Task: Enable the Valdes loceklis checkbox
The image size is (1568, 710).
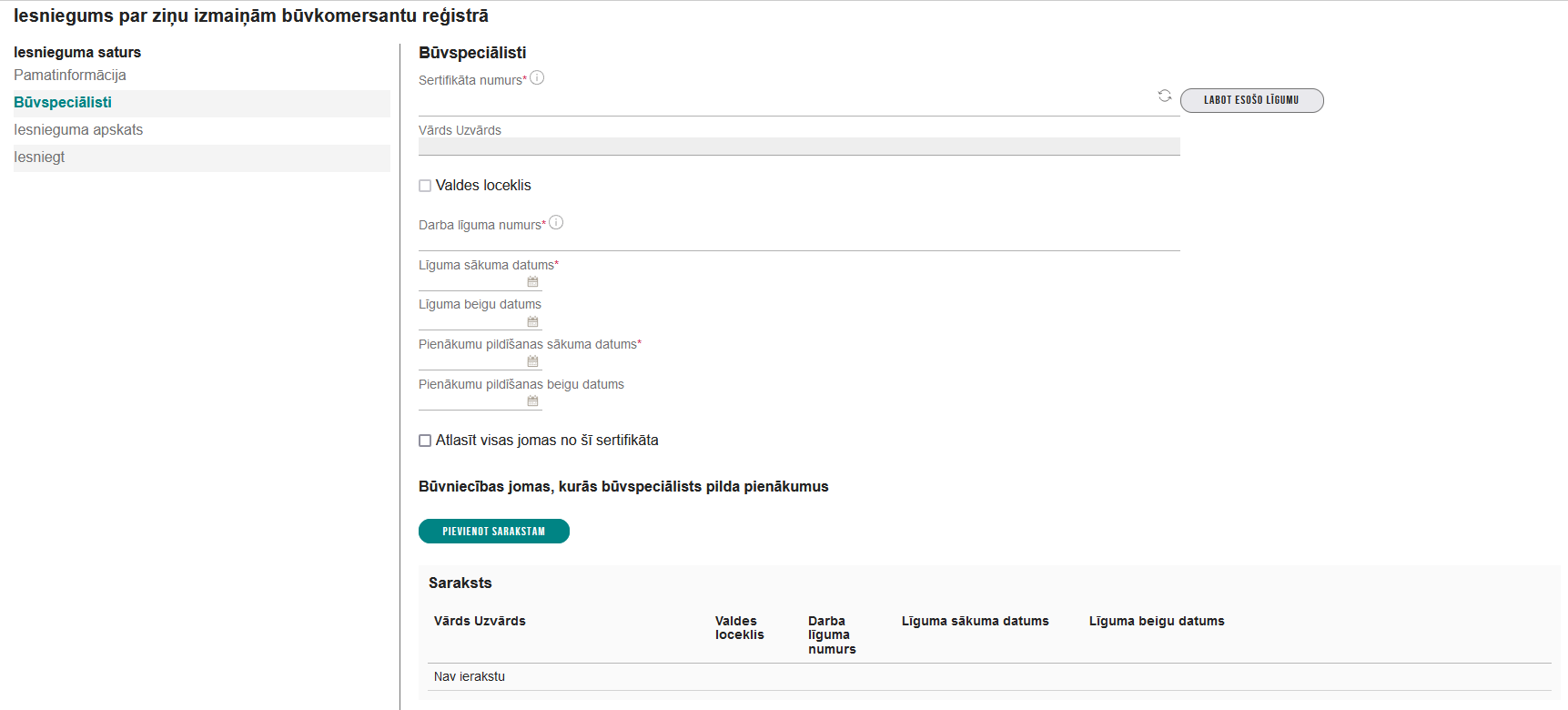Action: click(425, 186)
